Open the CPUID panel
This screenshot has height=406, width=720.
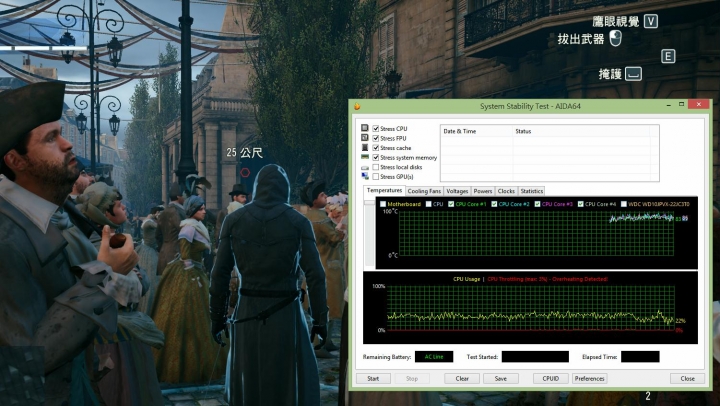(551, 378)
